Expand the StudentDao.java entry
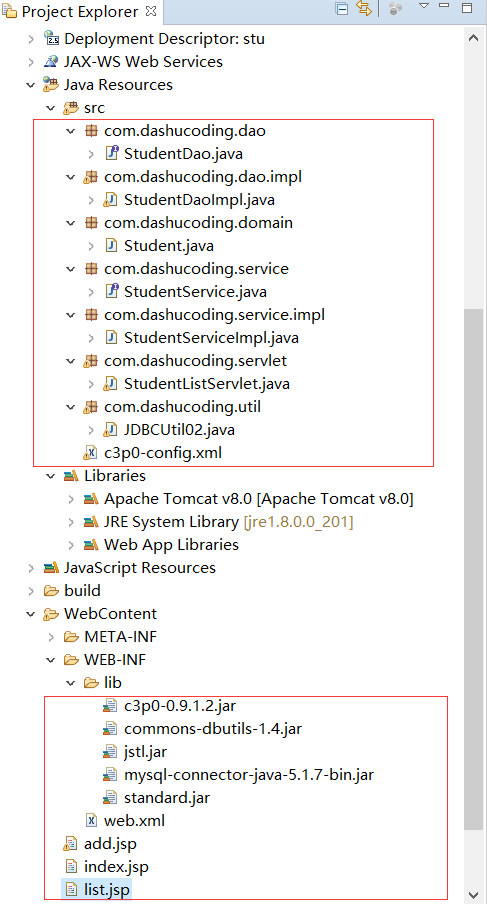This screenshot has width=487, height=904. tap(92, 154)
